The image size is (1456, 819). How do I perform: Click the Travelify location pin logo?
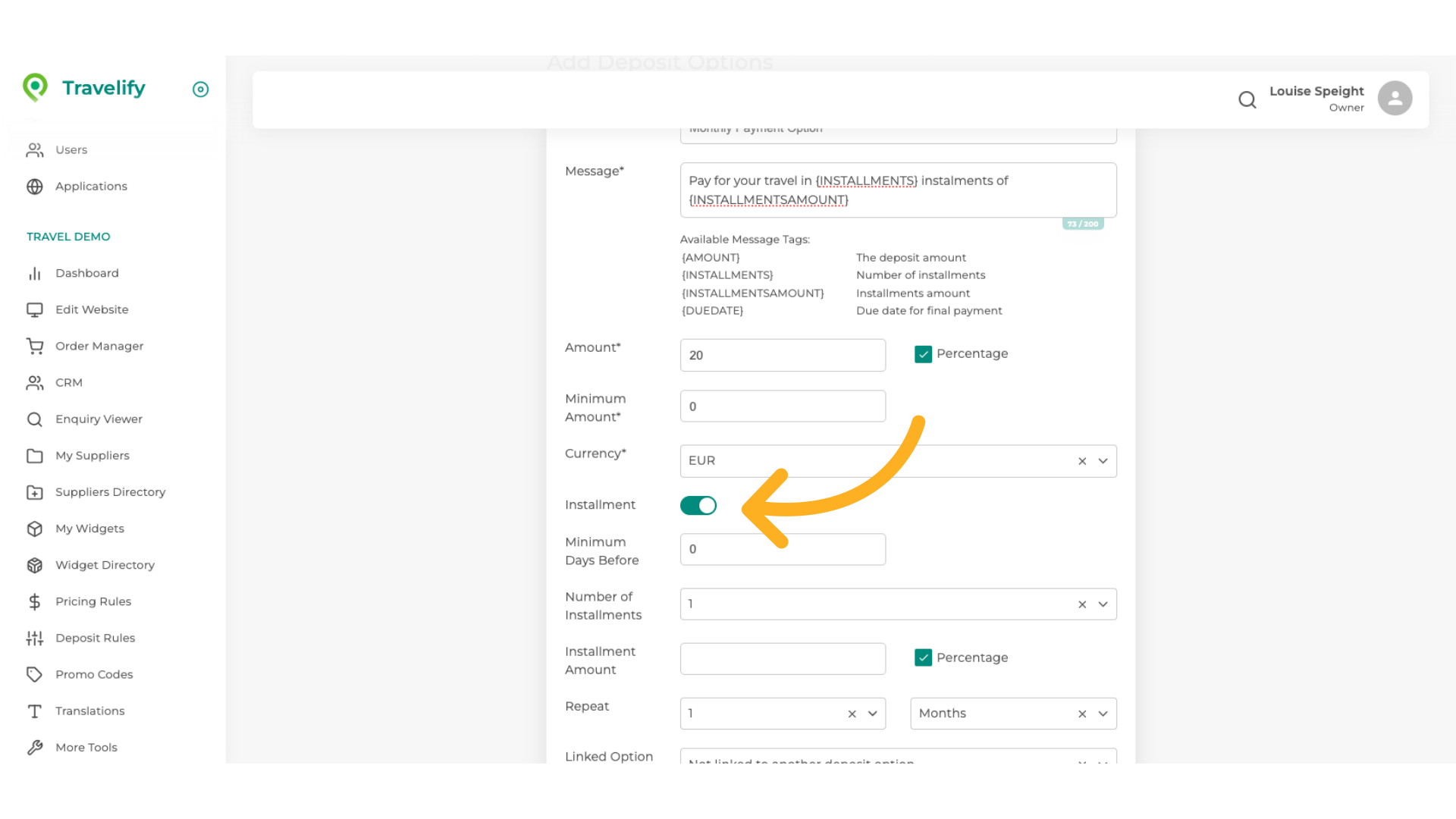[35, 88]
